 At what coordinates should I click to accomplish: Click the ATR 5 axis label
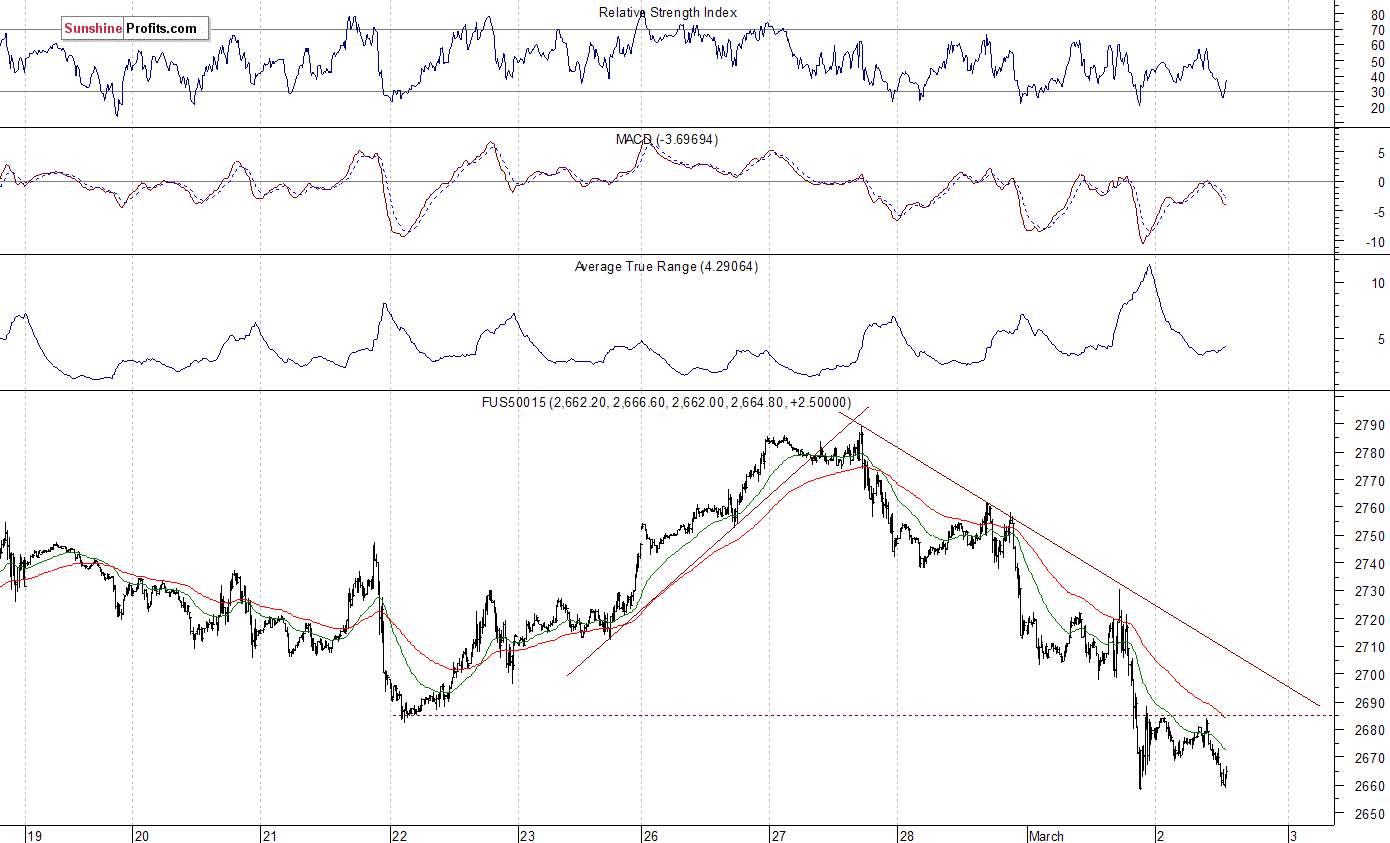1380,340
